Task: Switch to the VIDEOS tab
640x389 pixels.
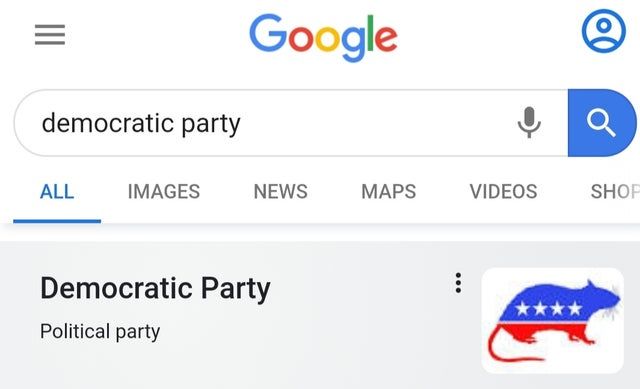Action: 503,191
